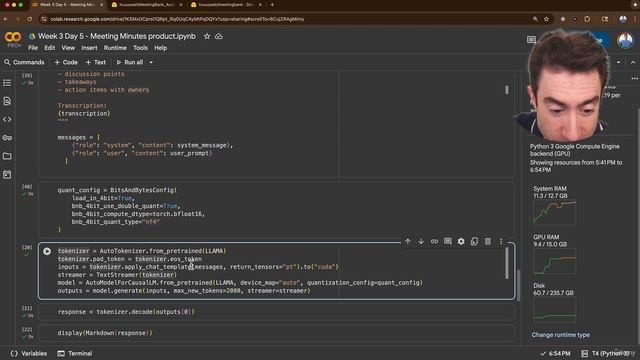Open the Insert menu
The width and height of the screenshot is (640, 360).
point(89,48)
